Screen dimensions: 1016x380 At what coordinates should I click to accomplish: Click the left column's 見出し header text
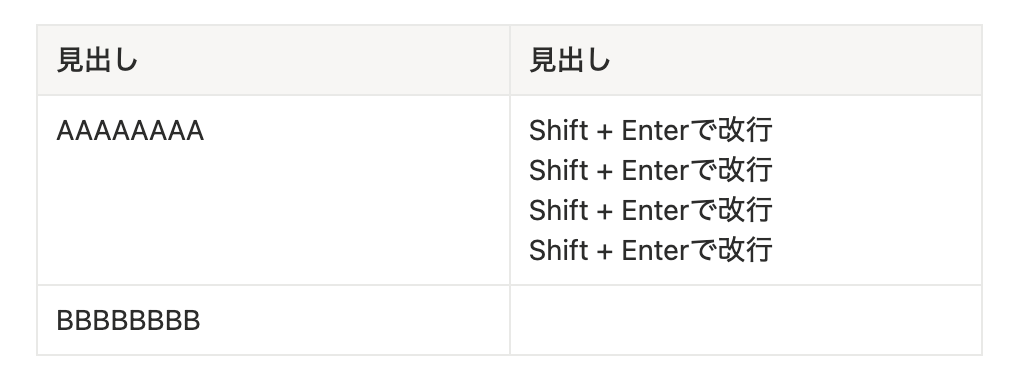97,61
